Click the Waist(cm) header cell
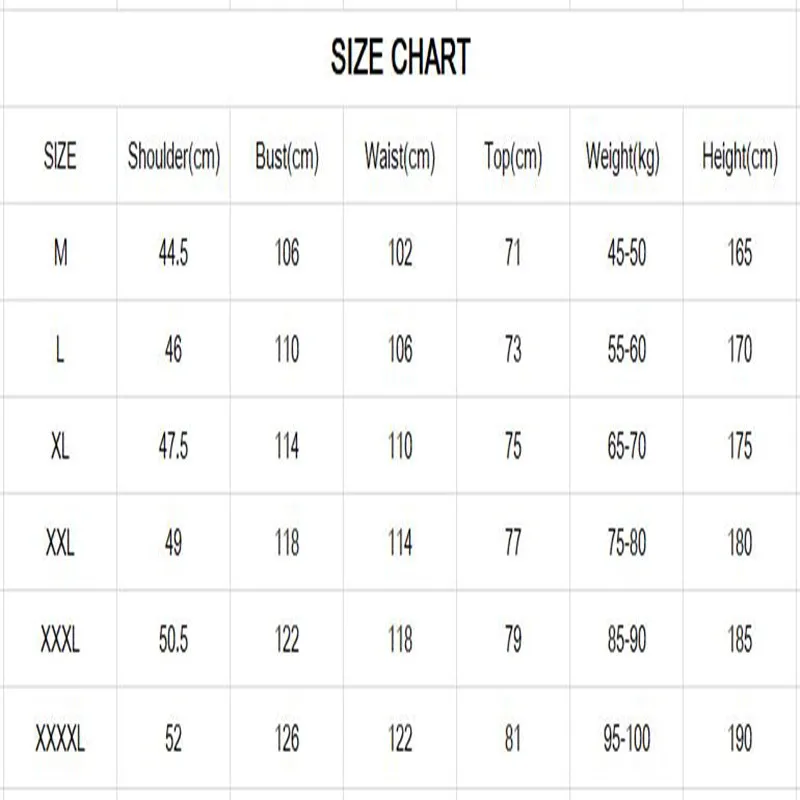Viewport: 800px width, 800px height. (x=400, y=156)
